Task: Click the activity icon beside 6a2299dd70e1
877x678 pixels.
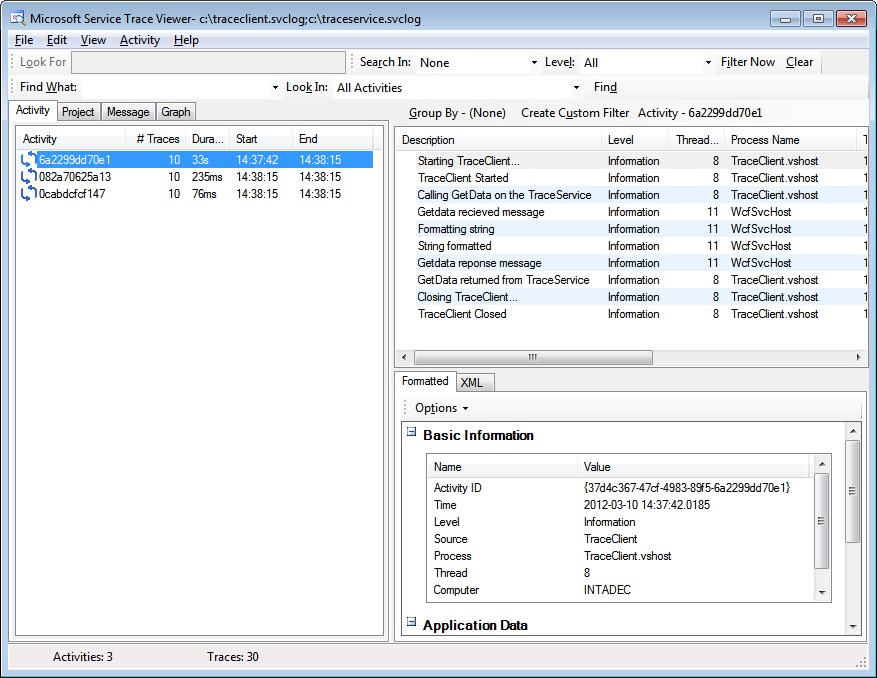Action: point(29,160)
